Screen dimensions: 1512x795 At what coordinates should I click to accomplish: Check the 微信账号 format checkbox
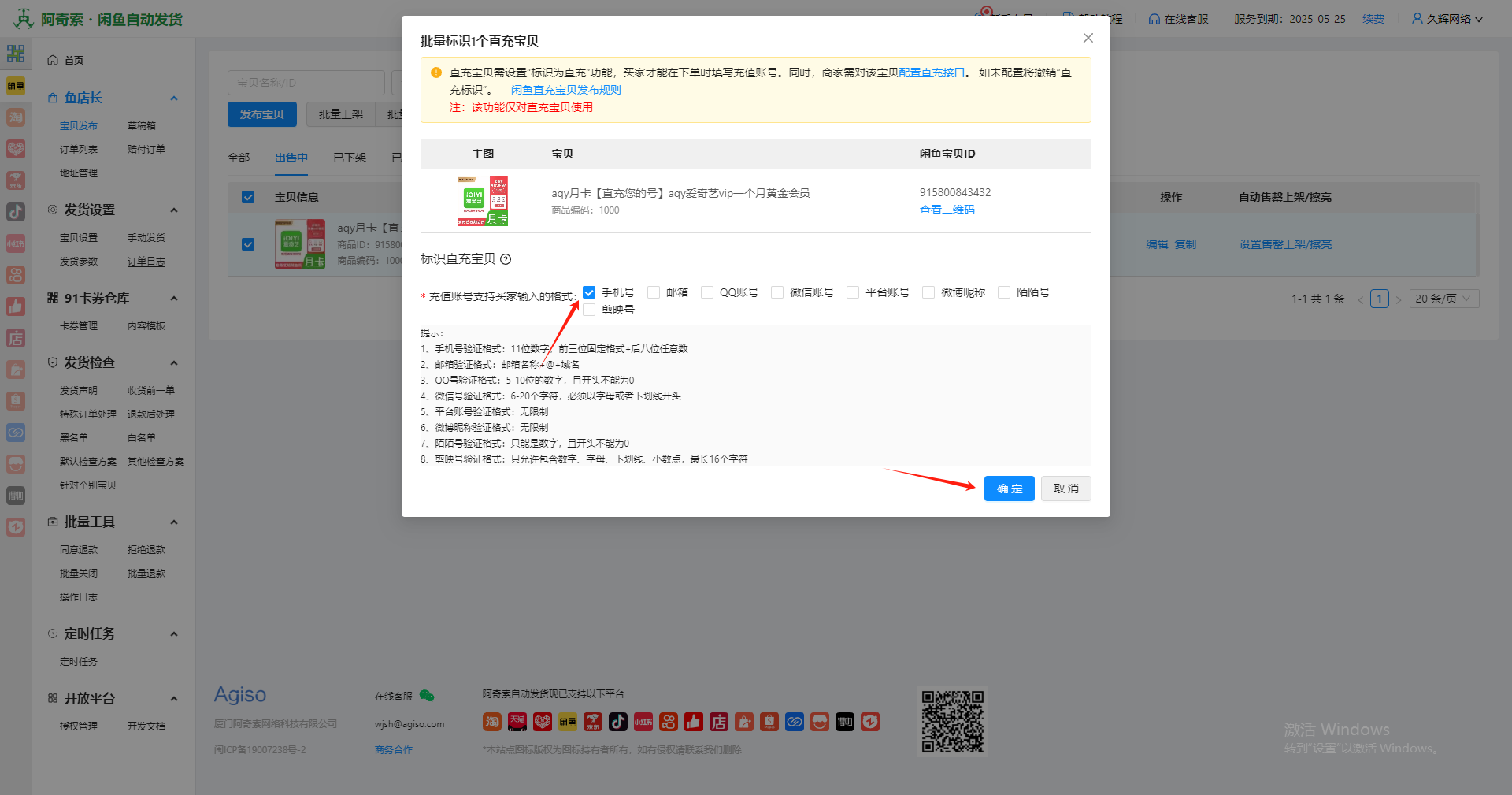click(777, 292)
